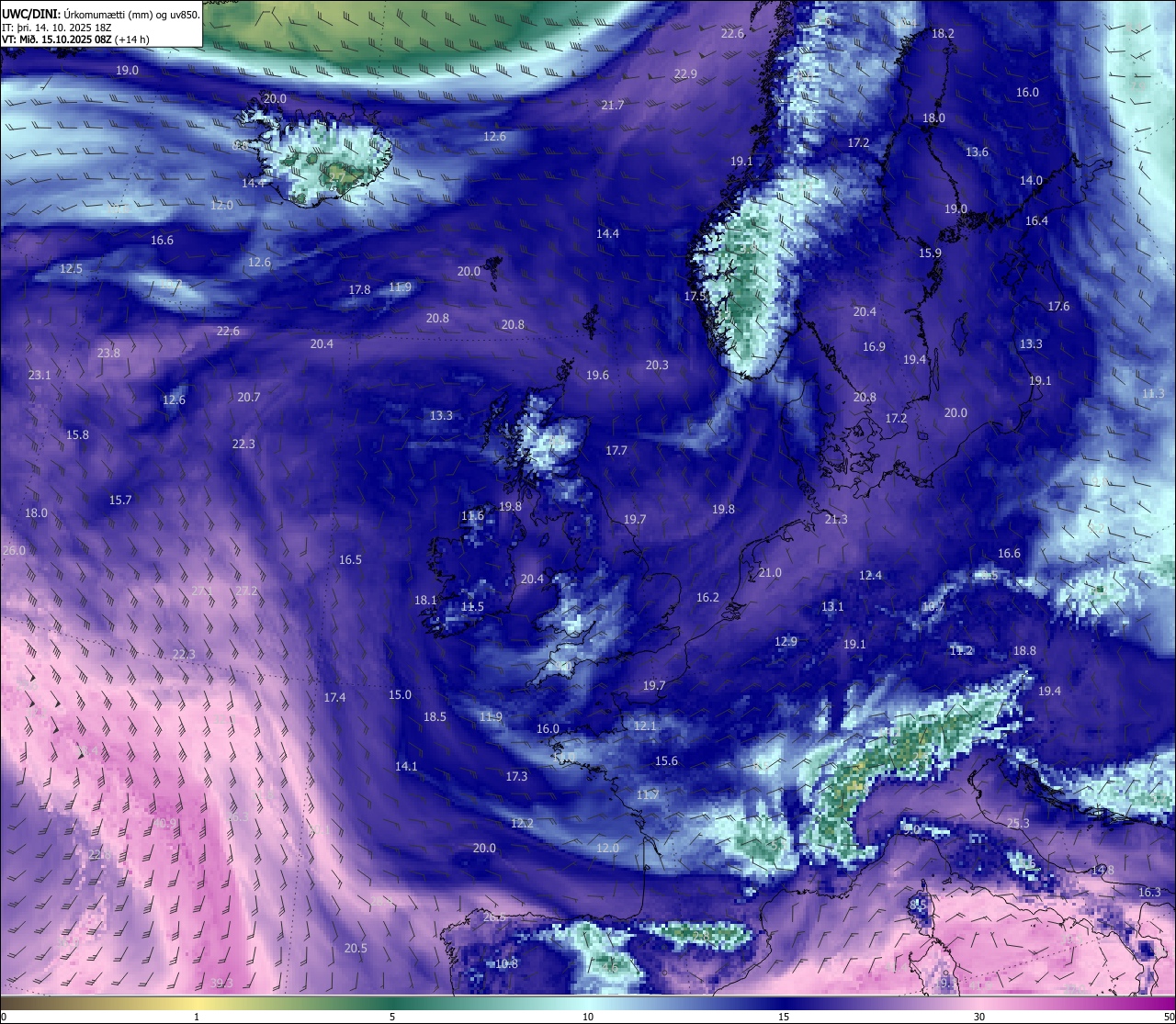Select the map value 16.9
The height and width of the screenshot is (1024, 1176).
click(874, 346)
